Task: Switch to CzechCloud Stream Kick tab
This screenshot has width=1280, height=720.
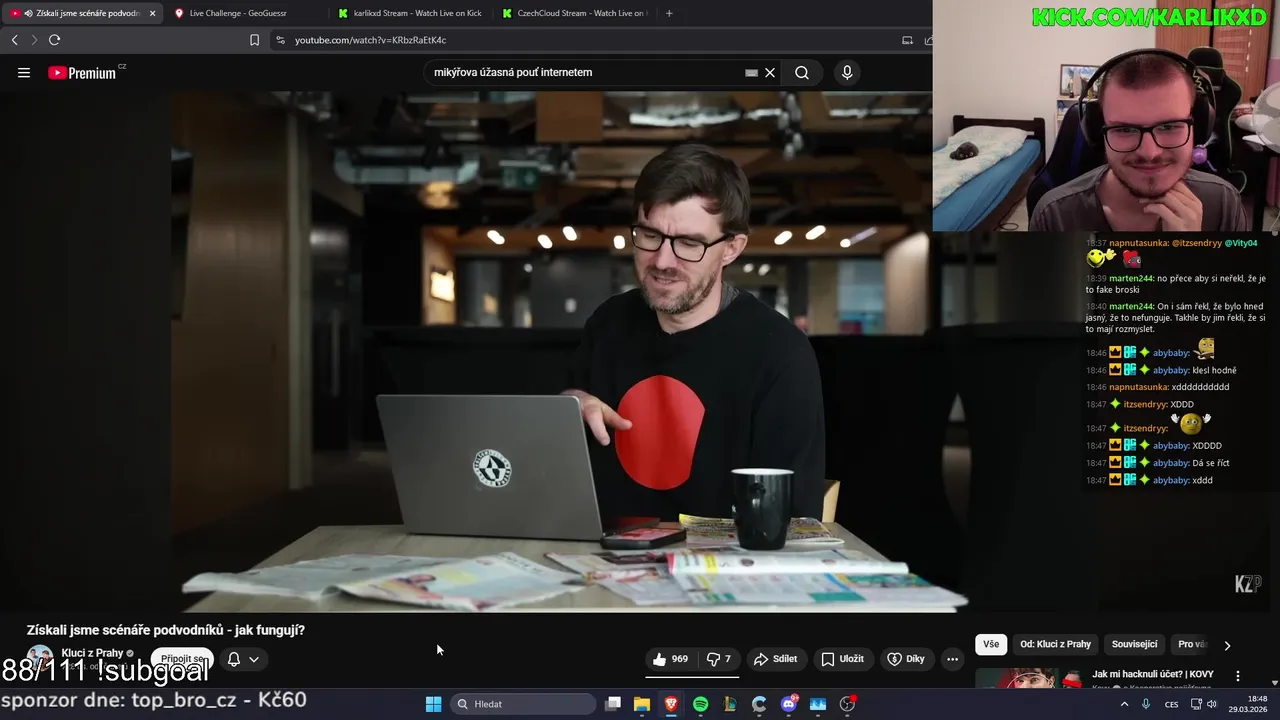Action: click(575, 13)
